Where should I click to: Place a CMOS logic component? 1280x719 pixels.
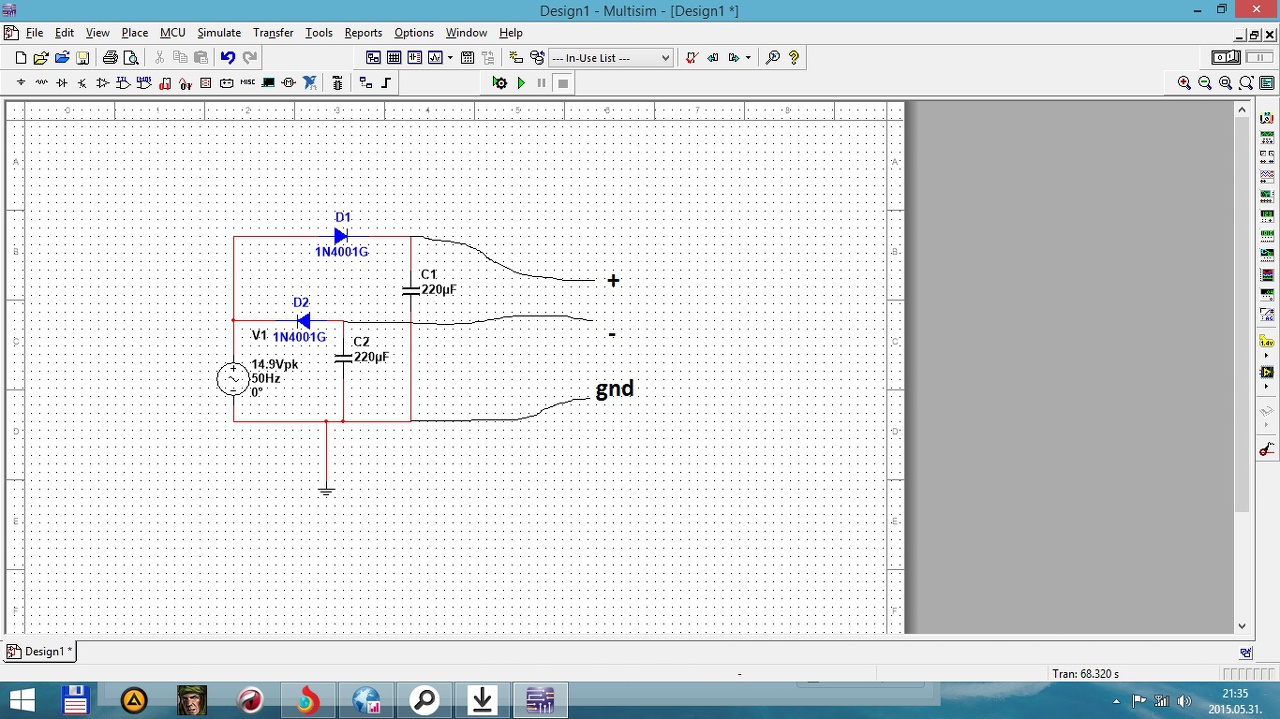point(145,83)
